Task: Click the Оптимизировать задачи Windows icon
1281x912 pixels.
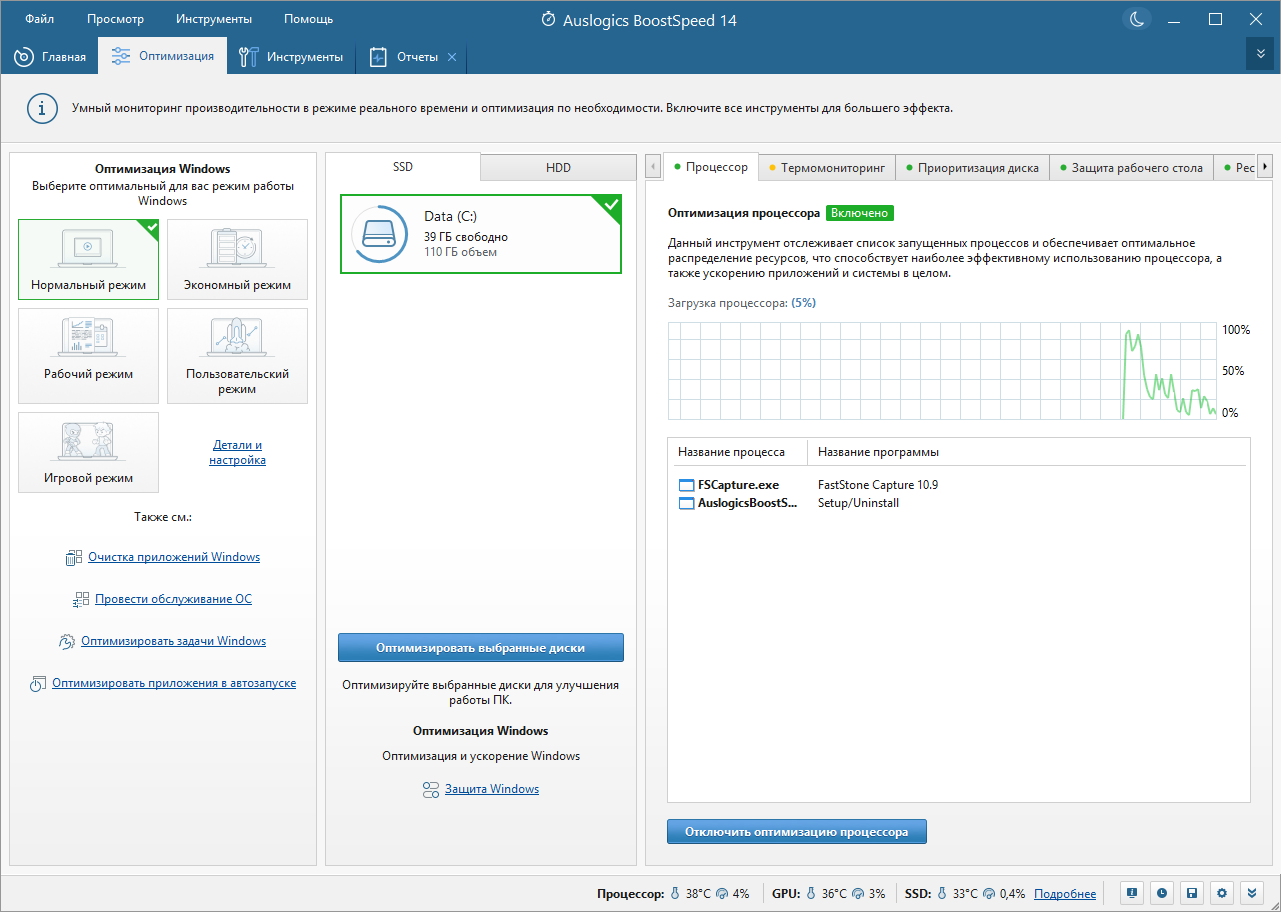Action: click(66, 642)
